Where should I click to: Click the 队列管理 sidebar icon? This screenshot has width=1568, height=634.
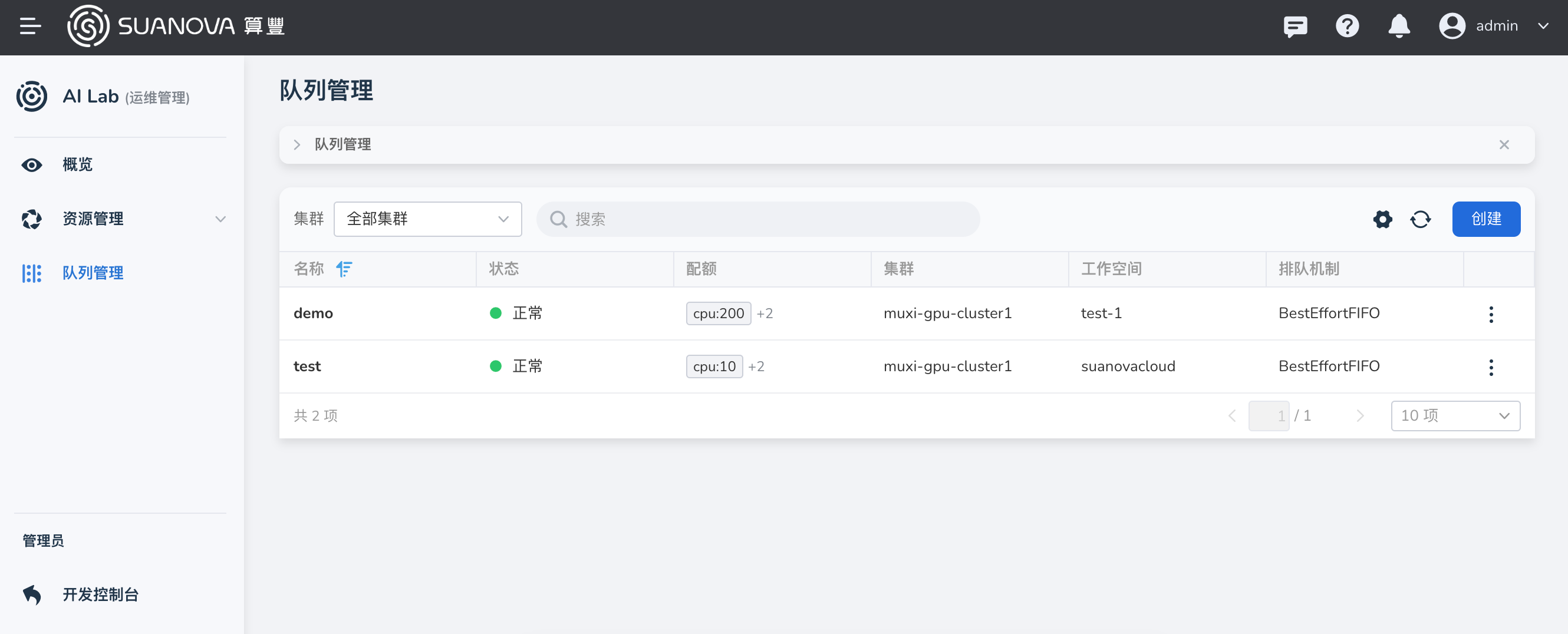32,273
